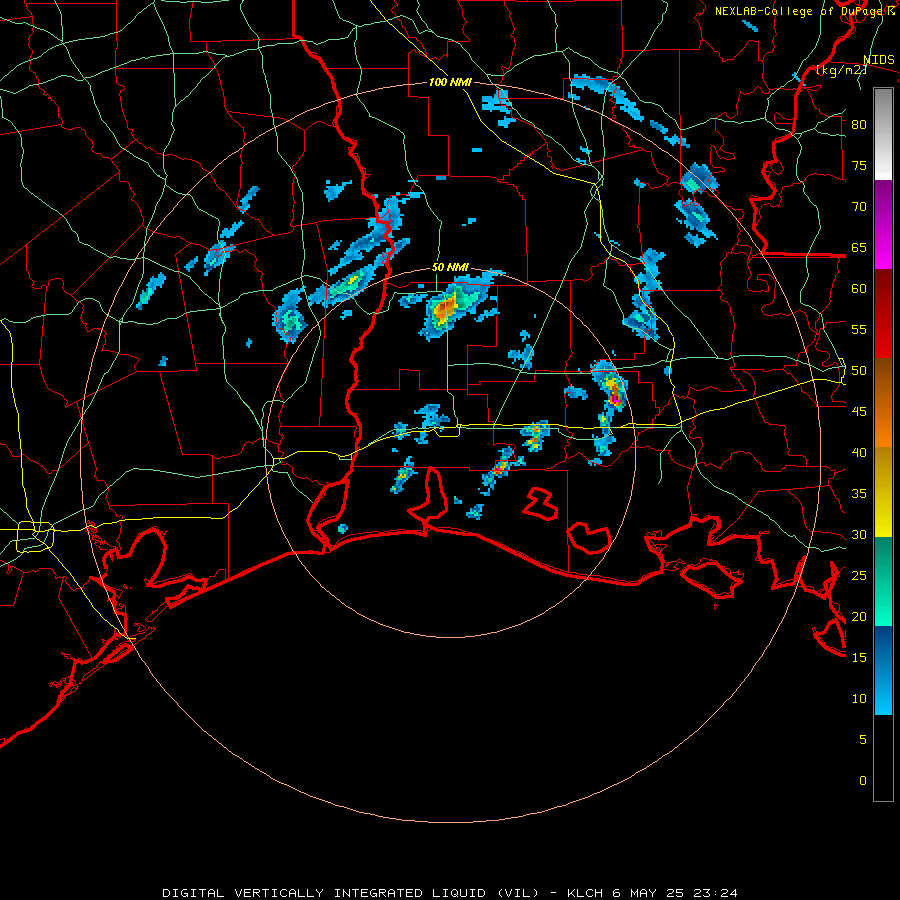
Task: Click the 45 value on the color scale
Action: (x=859, y=412)
